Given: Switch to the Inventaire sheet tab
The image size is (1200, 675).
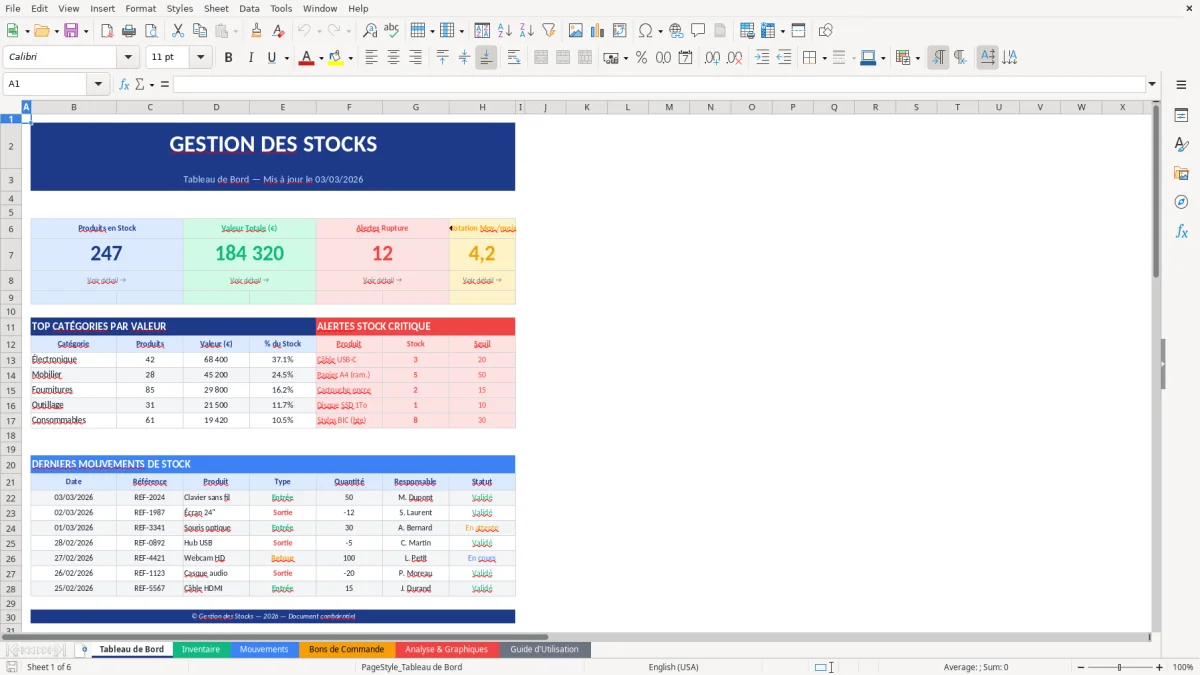Looking at the screenshot, I should (x=200, y=648).
